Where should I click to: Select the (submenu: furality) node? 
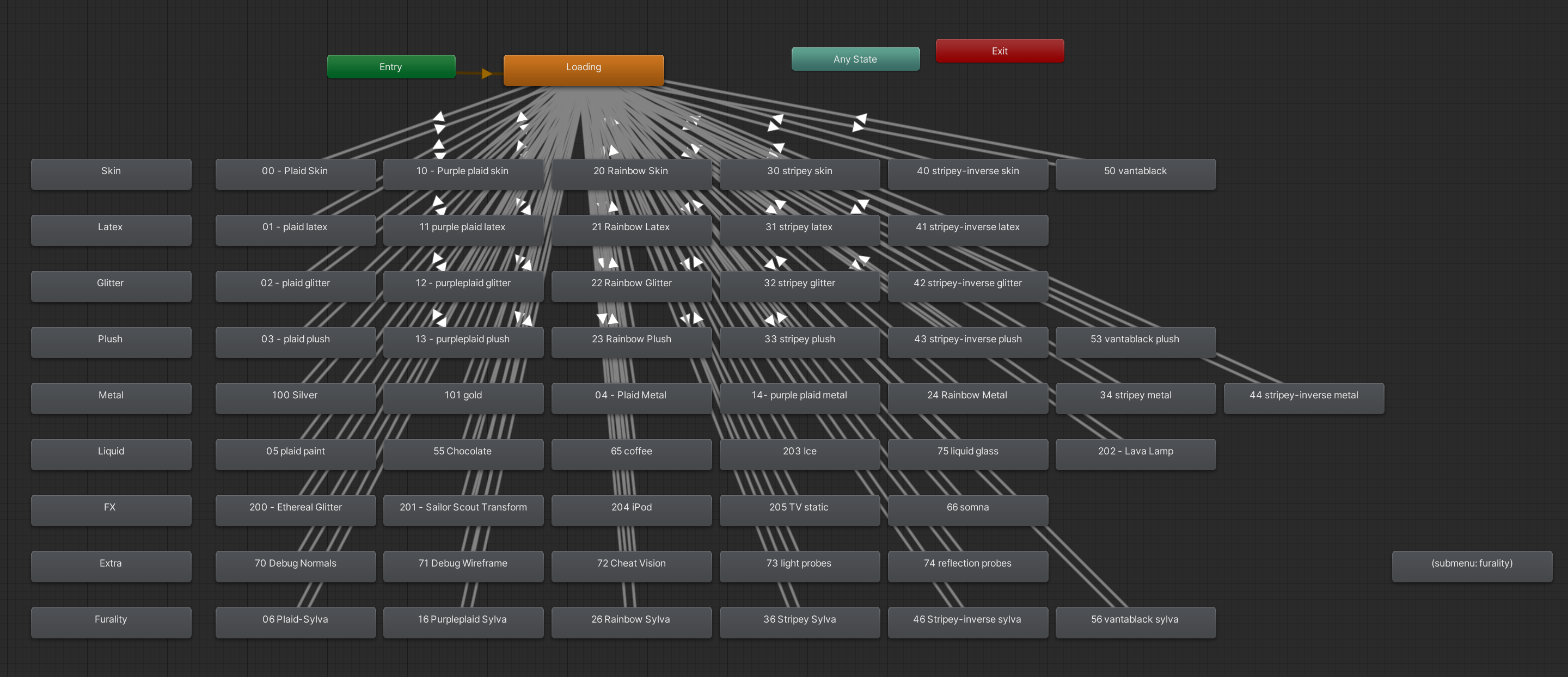click(1471, 563)
